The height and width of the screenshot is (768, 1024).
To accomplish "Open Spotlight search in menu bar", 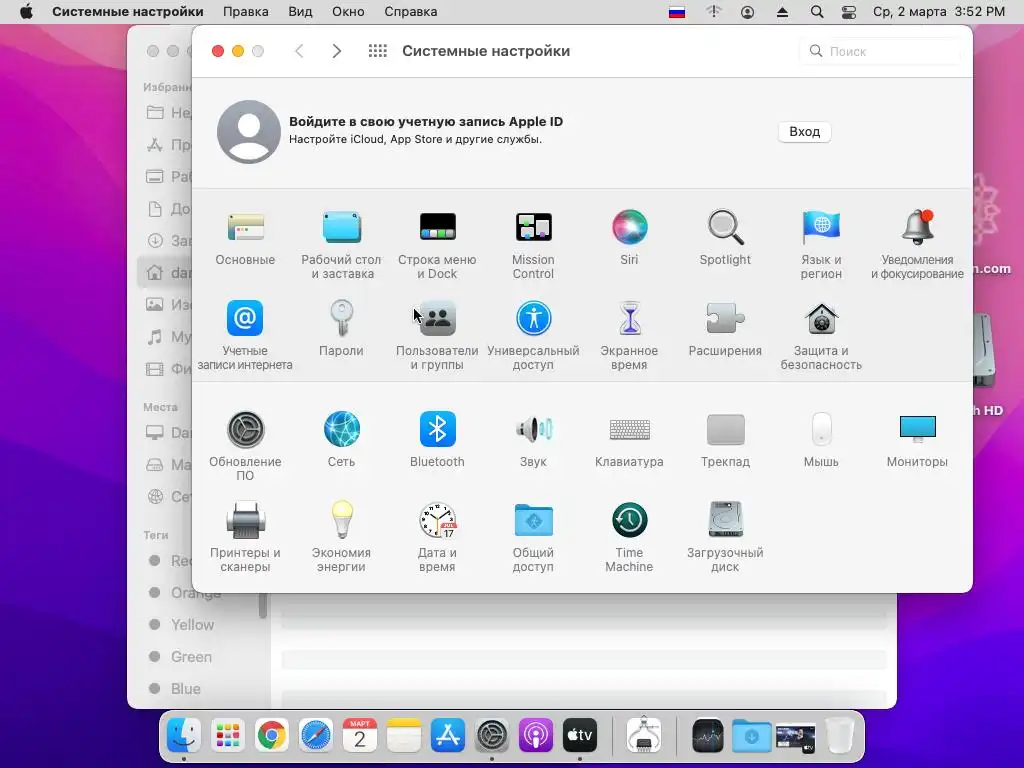I will coord(817,12).
